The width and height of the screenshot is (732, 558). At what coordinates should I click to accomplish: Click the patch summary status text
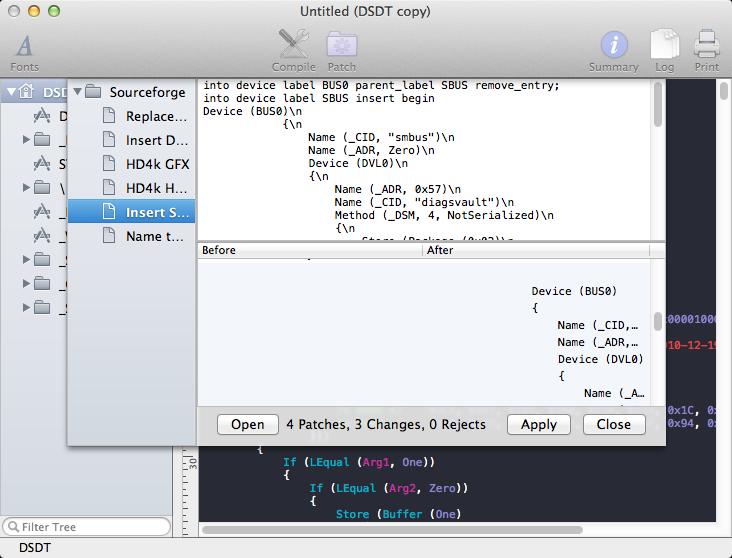(386, 424)
